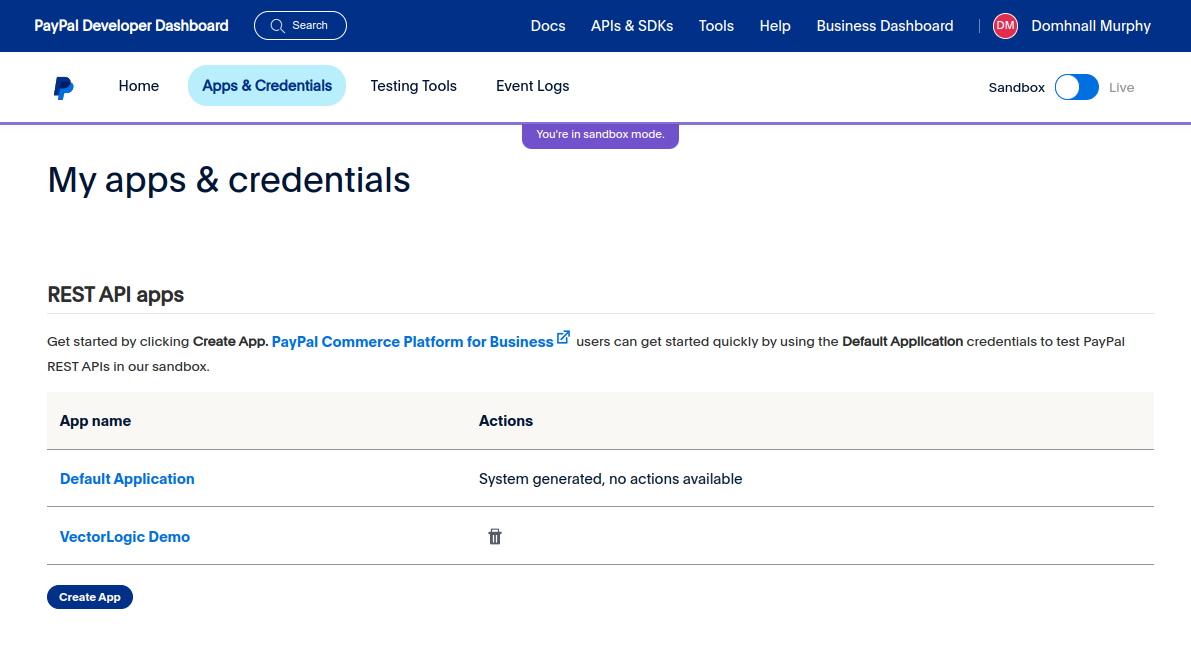The height and width of the screenshot is (658, 1191).
Task: Open the Default Application link
Action: tap(127, 479)
